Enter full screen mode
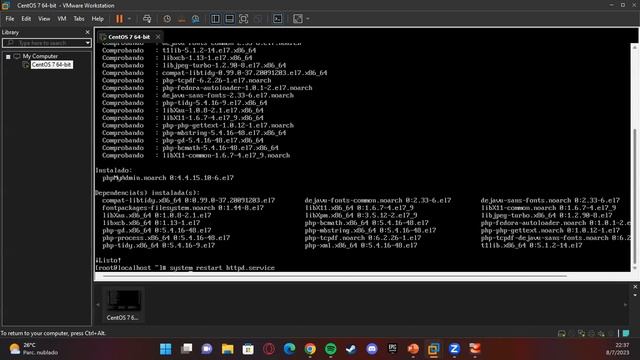The width and height of the screenshot is (640, 360). [x=243, y=19]
